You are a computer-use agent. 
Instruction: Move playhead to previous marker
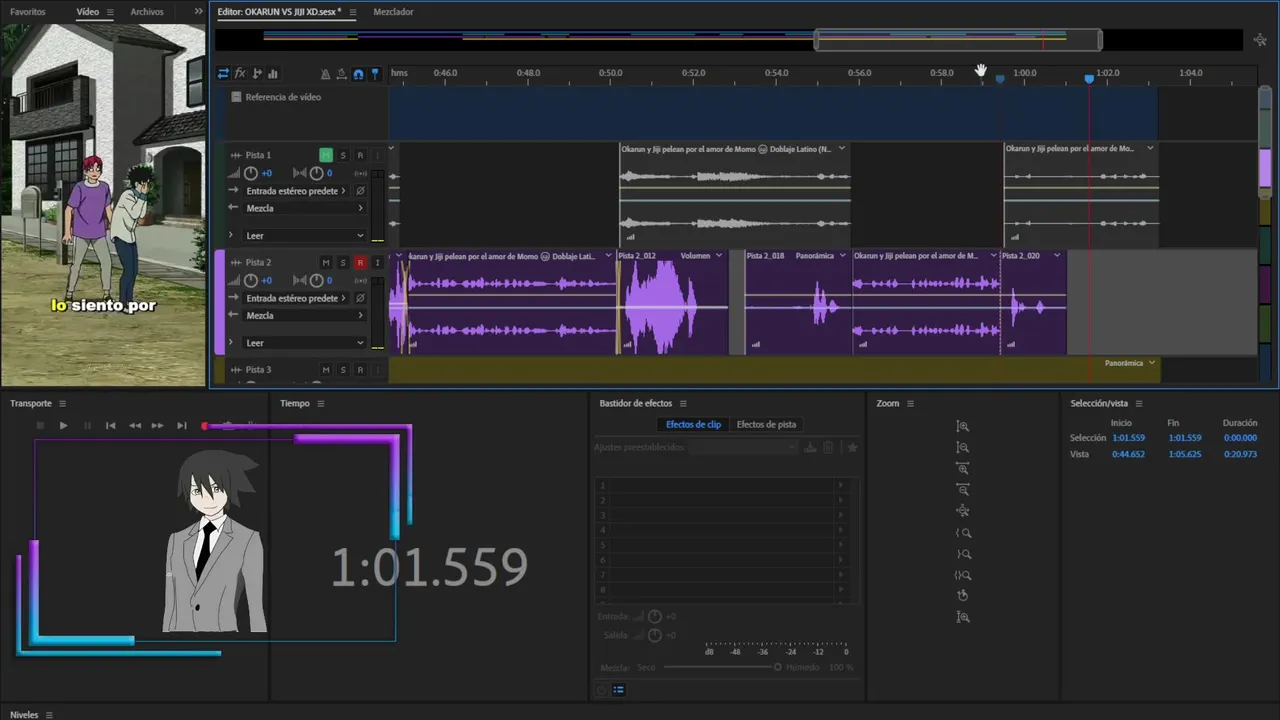click(x=111, y=425)
